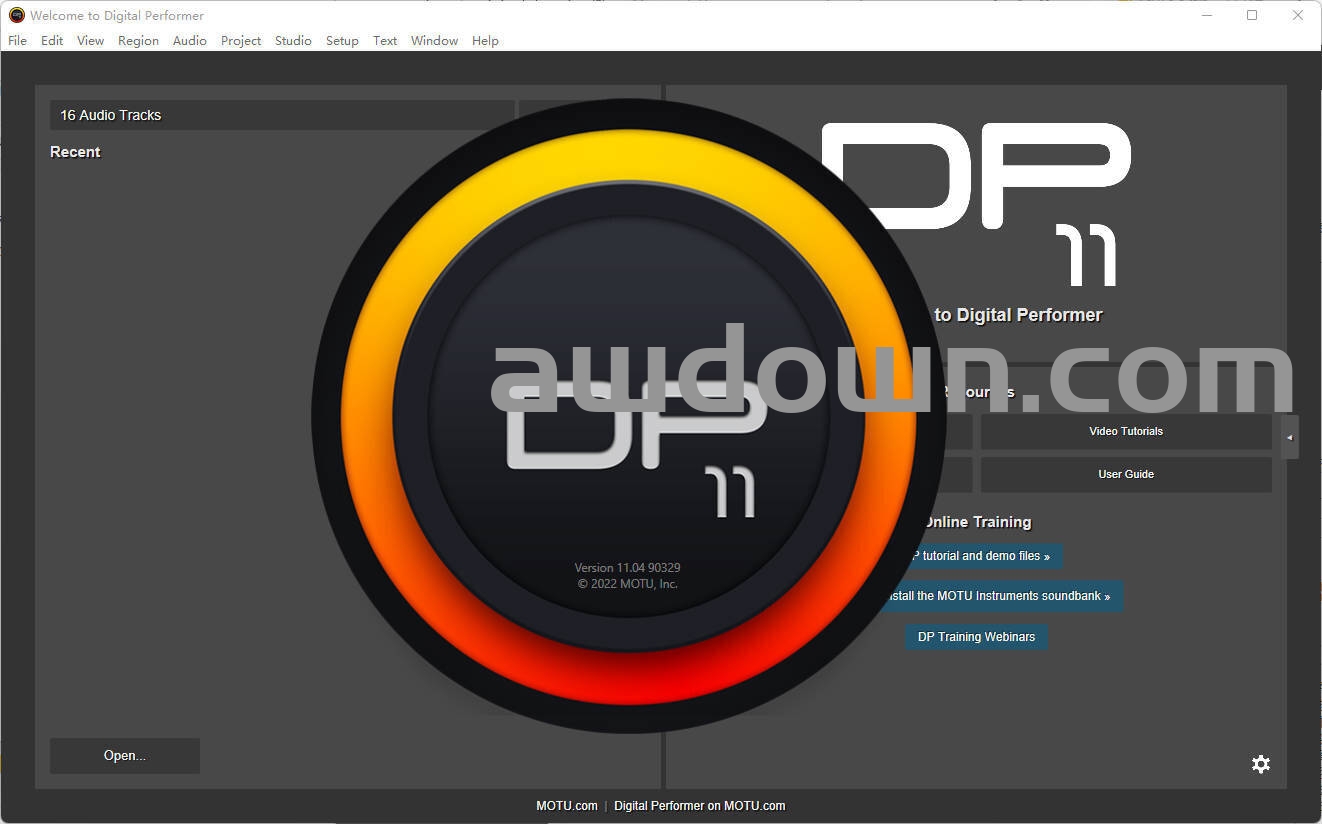Open the Audio menu
1322x824 pixels.
[x=189, y=41]
